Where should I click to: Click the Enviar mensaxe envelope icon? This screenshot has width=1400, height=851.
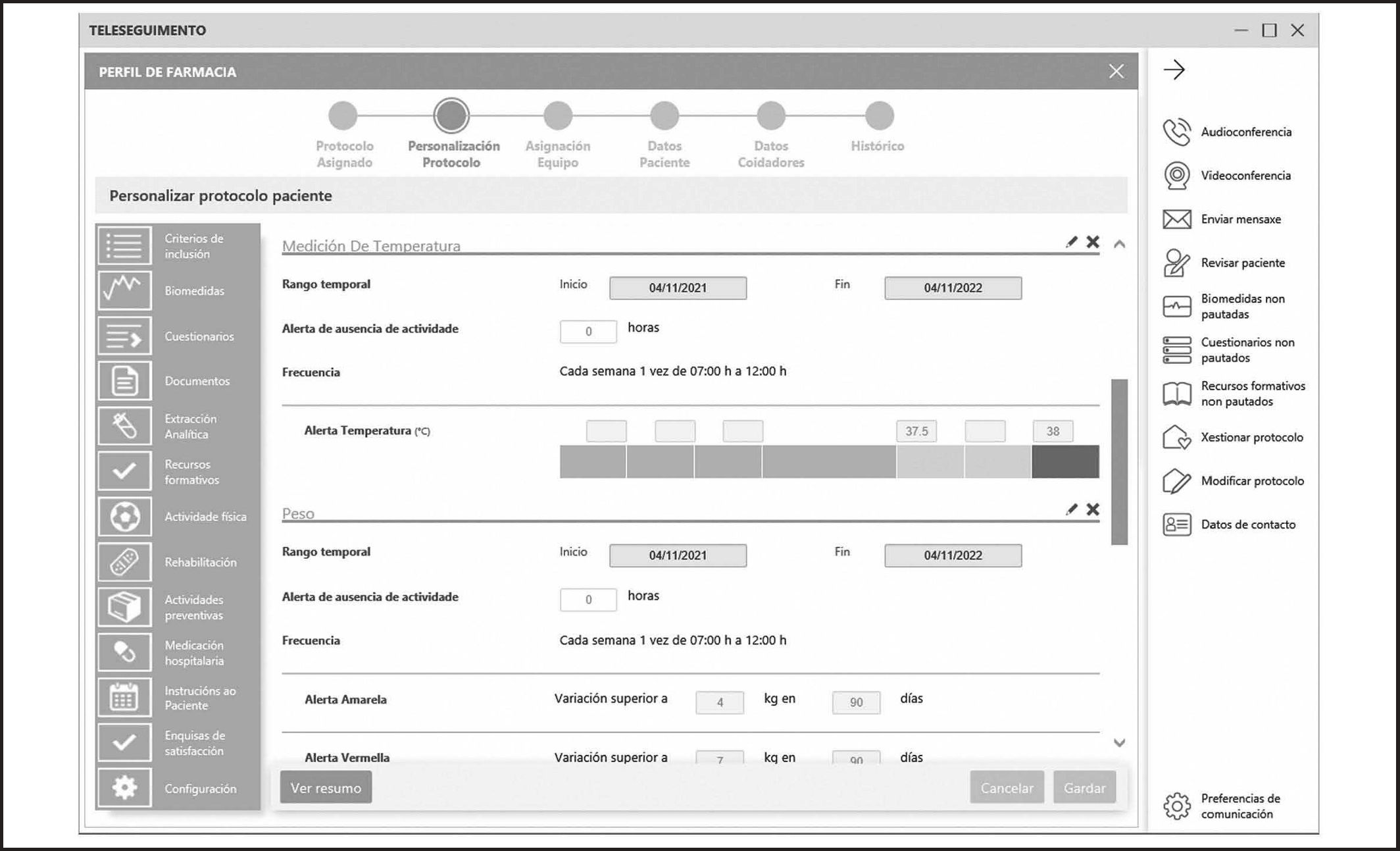pos(1176,219)
